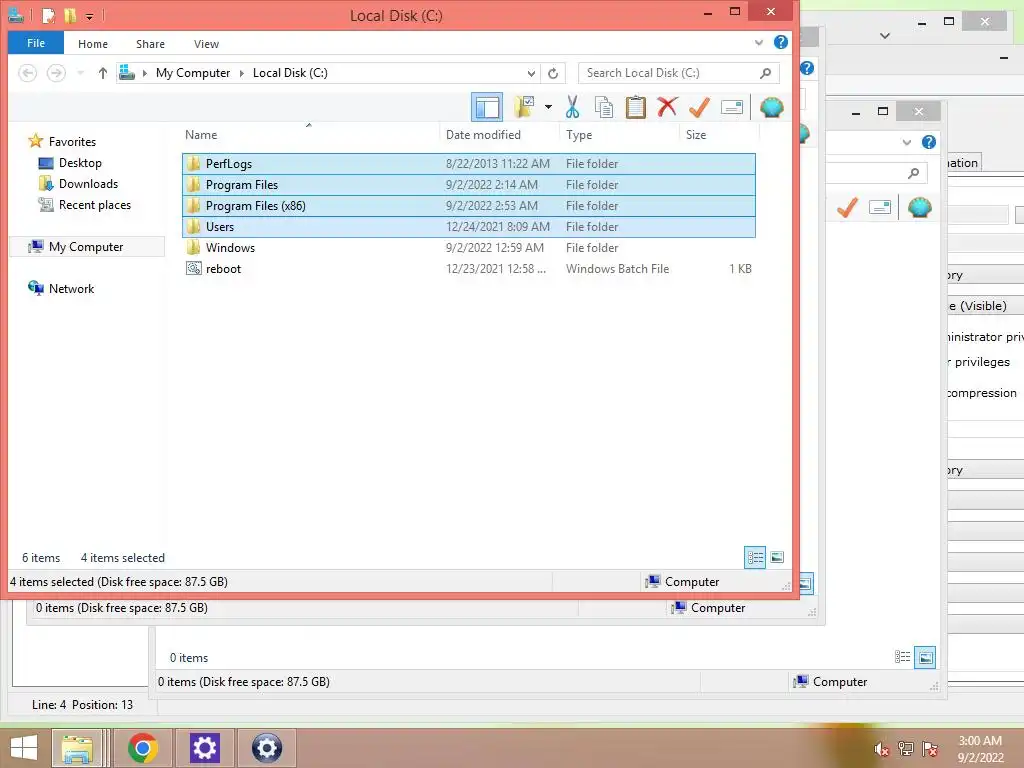The width and height of the screenshot is (1024, 768).
Task: Toggle the navigation pane toolbar button
Action: pos(487,107)
